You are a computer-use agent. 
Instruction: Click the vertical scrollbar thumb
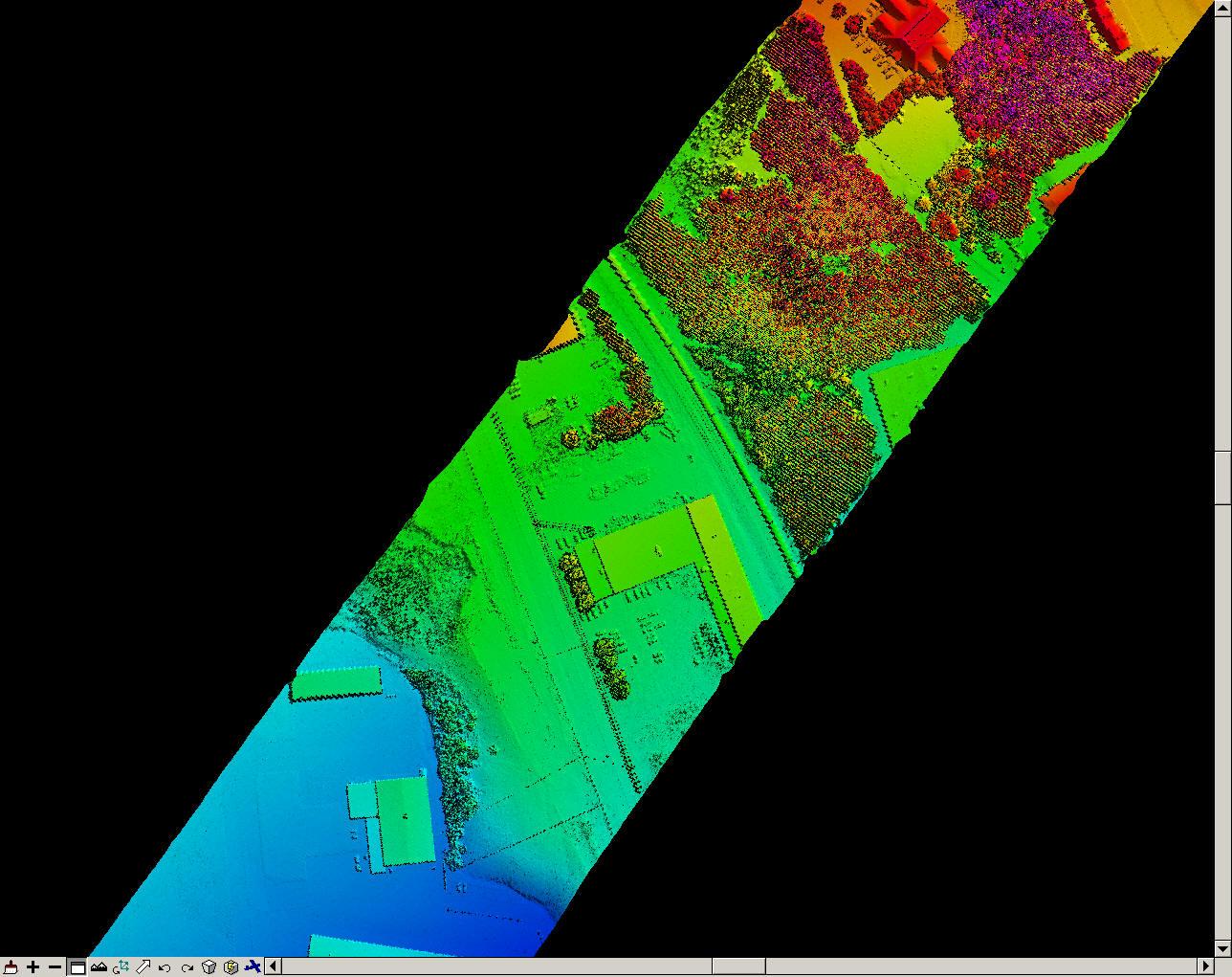(1222, 476)
